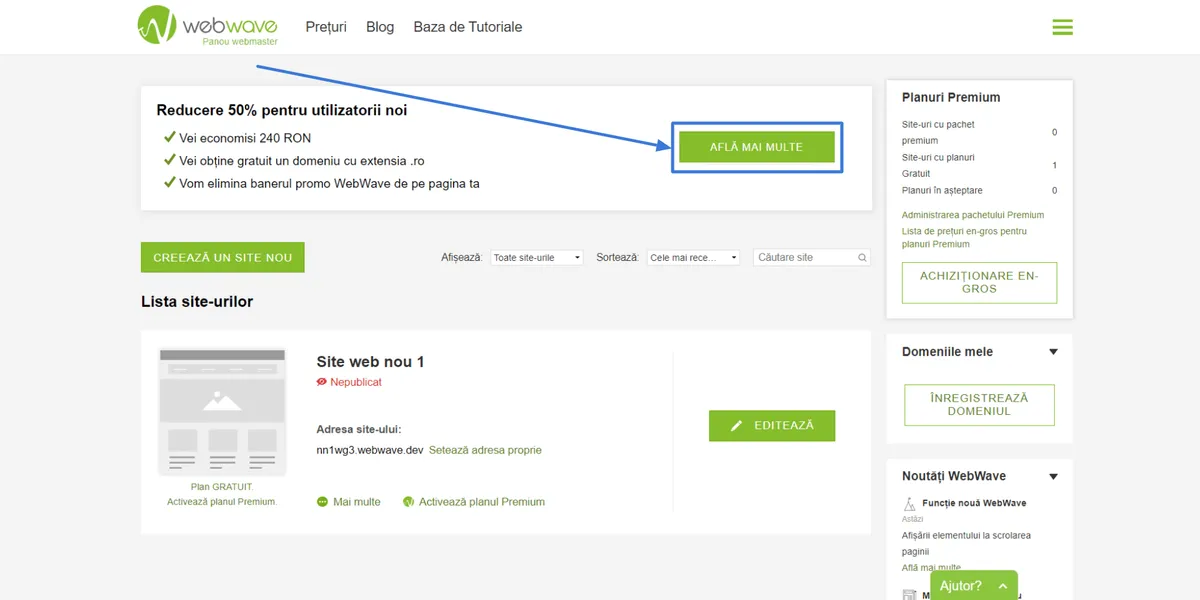The image size is (1200, 600).
Task: Open Blog in the top menu
Action: 380,27
